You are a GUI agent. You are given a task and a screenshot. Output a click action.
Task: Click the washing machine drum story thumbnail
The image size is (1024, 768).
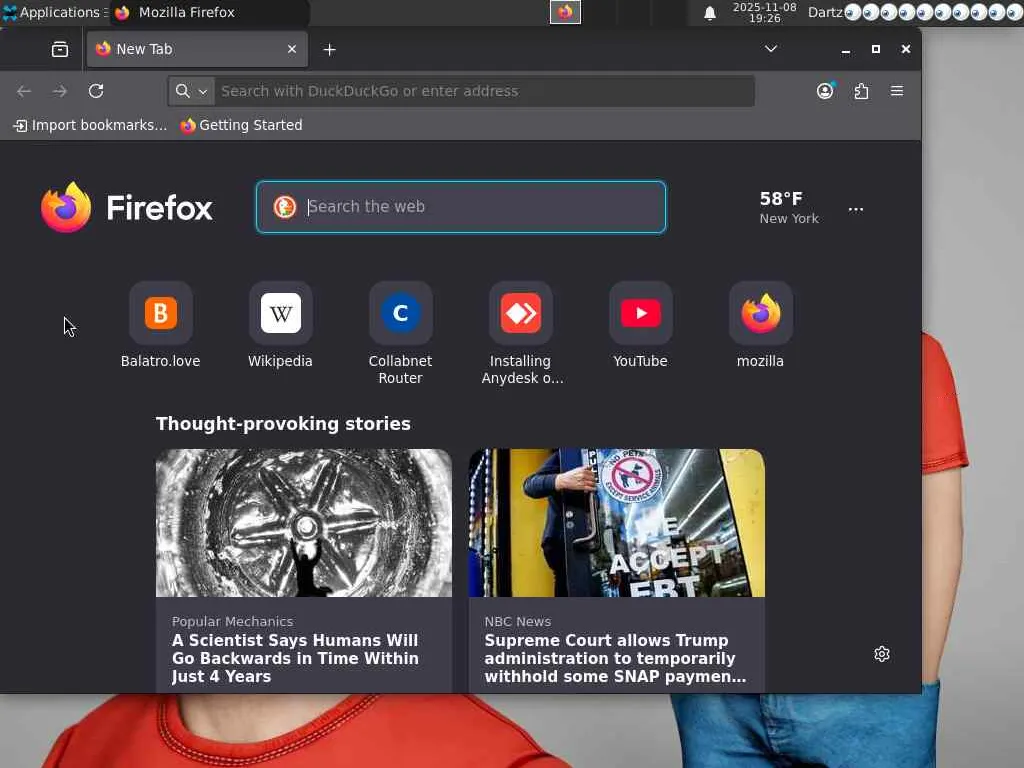coord(304,522)
